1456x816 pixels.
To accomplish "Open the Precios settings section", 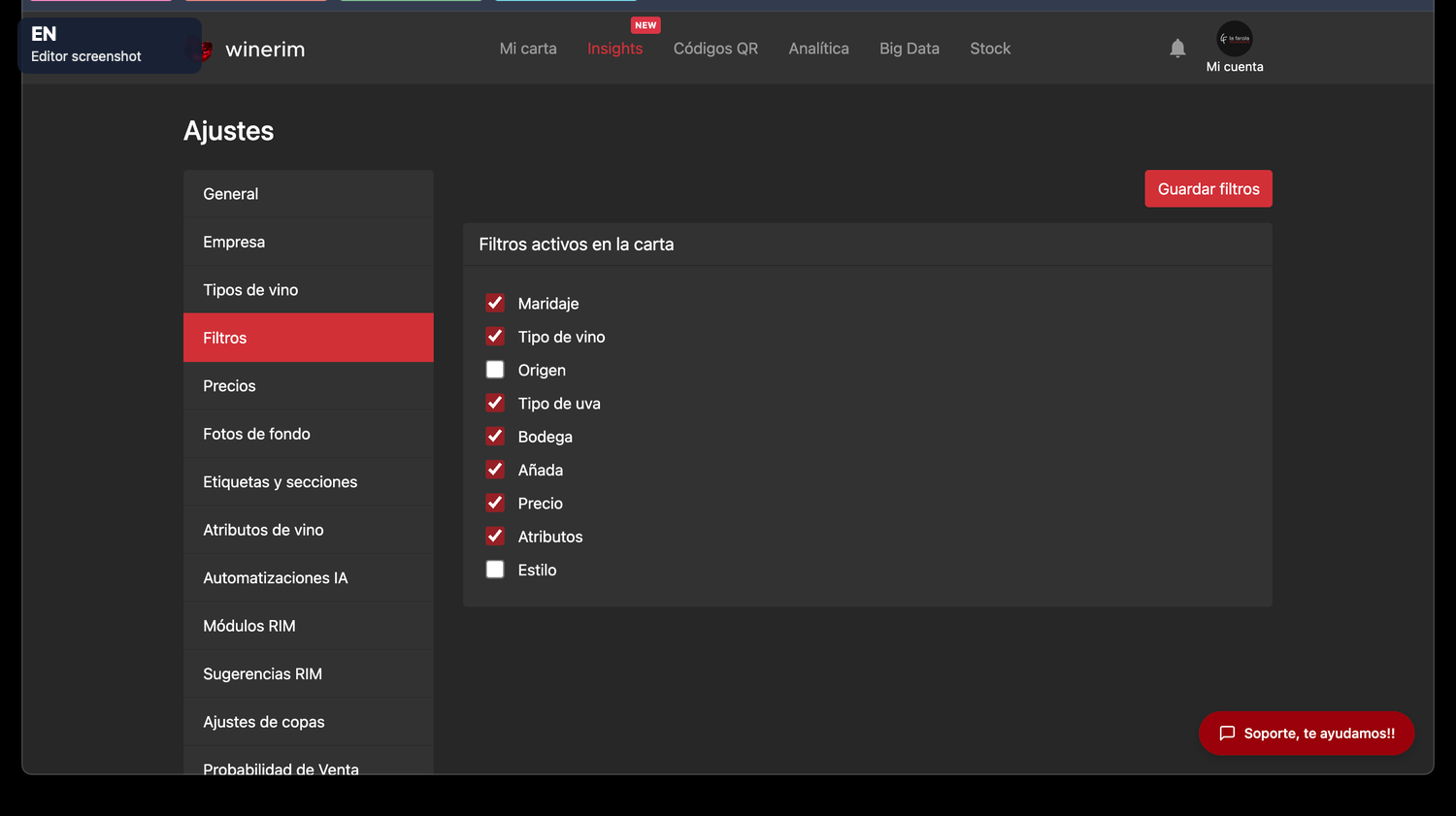I will (x=309, y=386).
